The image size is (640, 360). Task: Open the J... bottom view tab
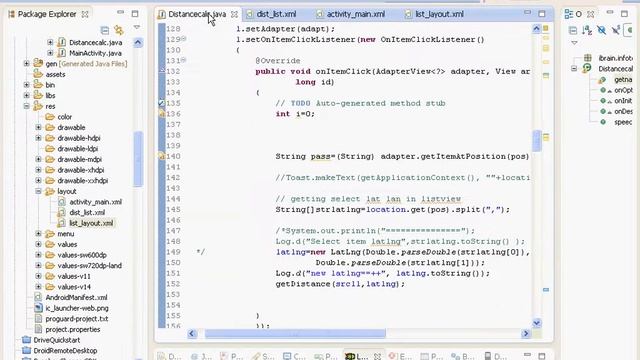point(202,356)
